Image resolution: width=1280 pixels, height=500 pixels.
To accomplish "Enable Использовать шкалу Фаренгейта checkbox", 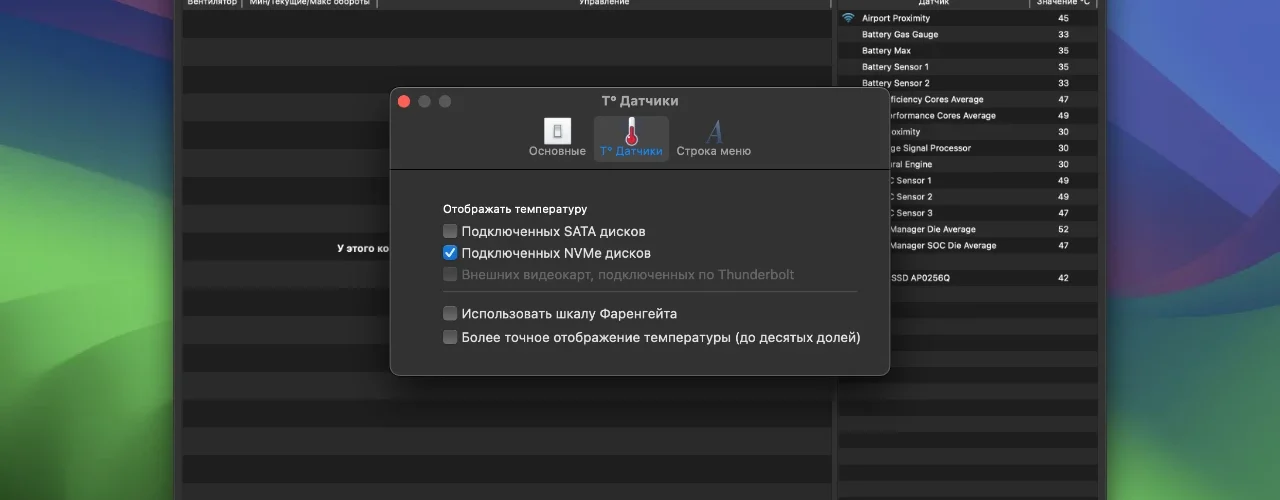I will click(x=450, y=313).
